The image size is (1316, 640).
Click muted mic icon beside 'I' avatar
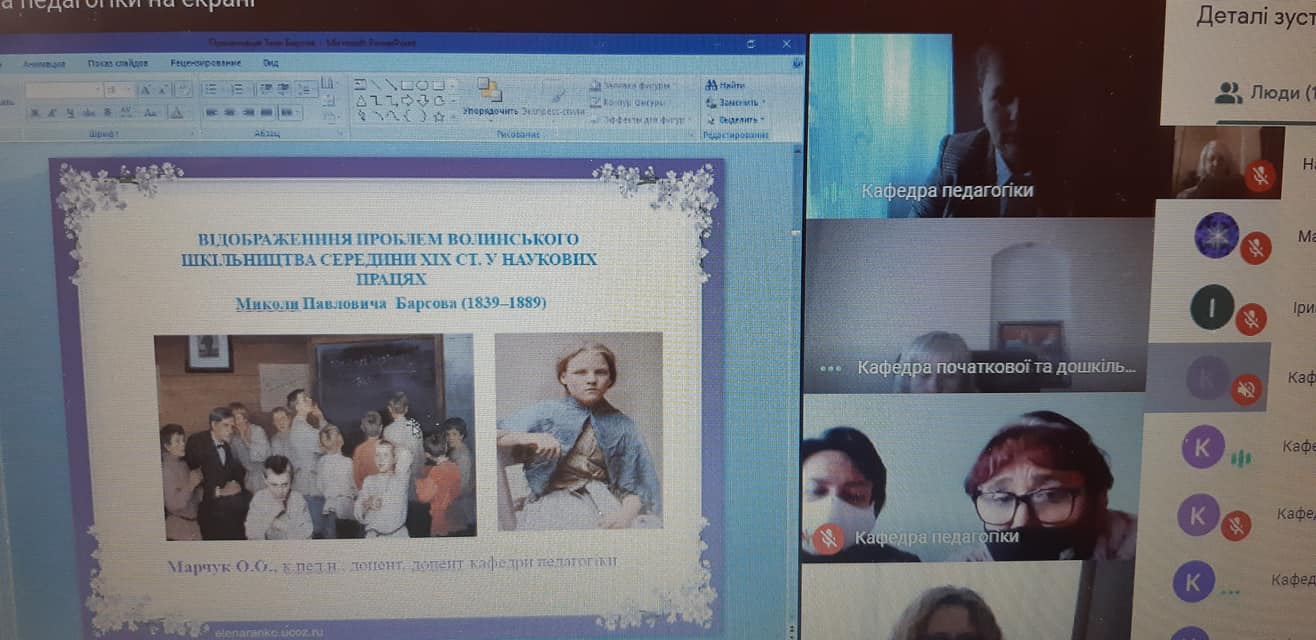1250,319
